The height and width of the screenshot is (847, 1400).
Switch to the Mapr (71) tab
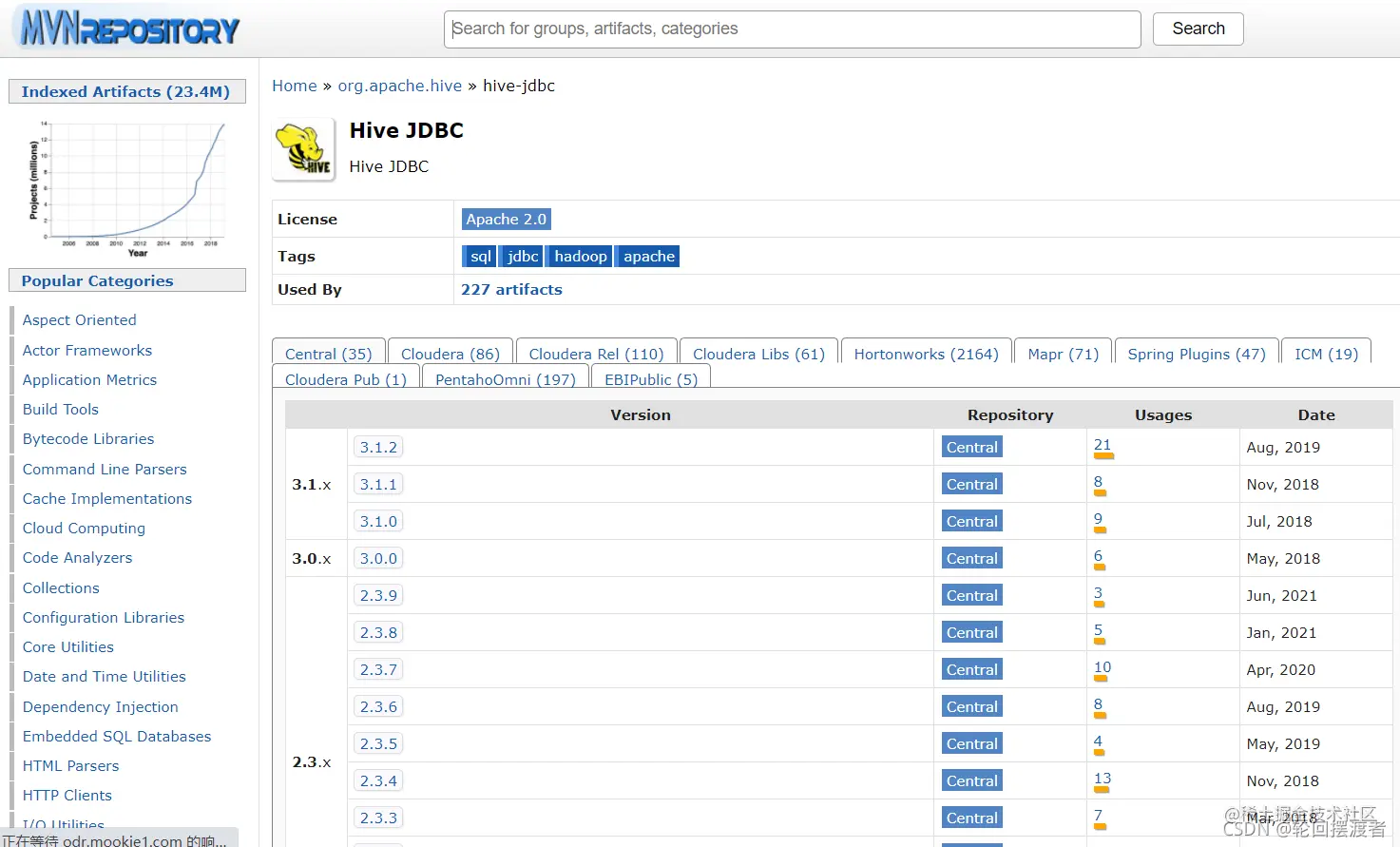click(1063, 354)
